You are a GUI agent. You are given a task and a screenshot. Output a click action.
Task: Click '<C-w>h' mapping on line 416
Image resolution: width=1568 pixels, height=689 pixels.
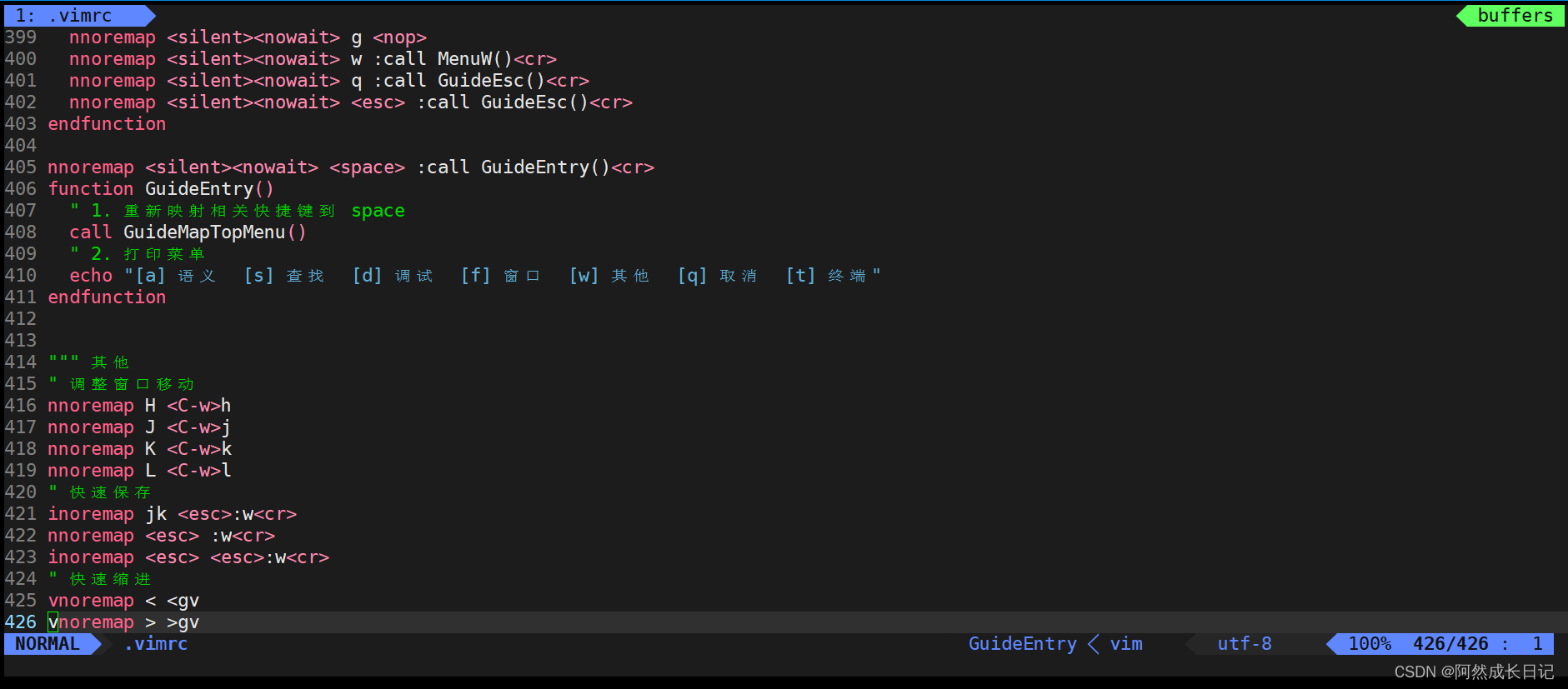199,406
